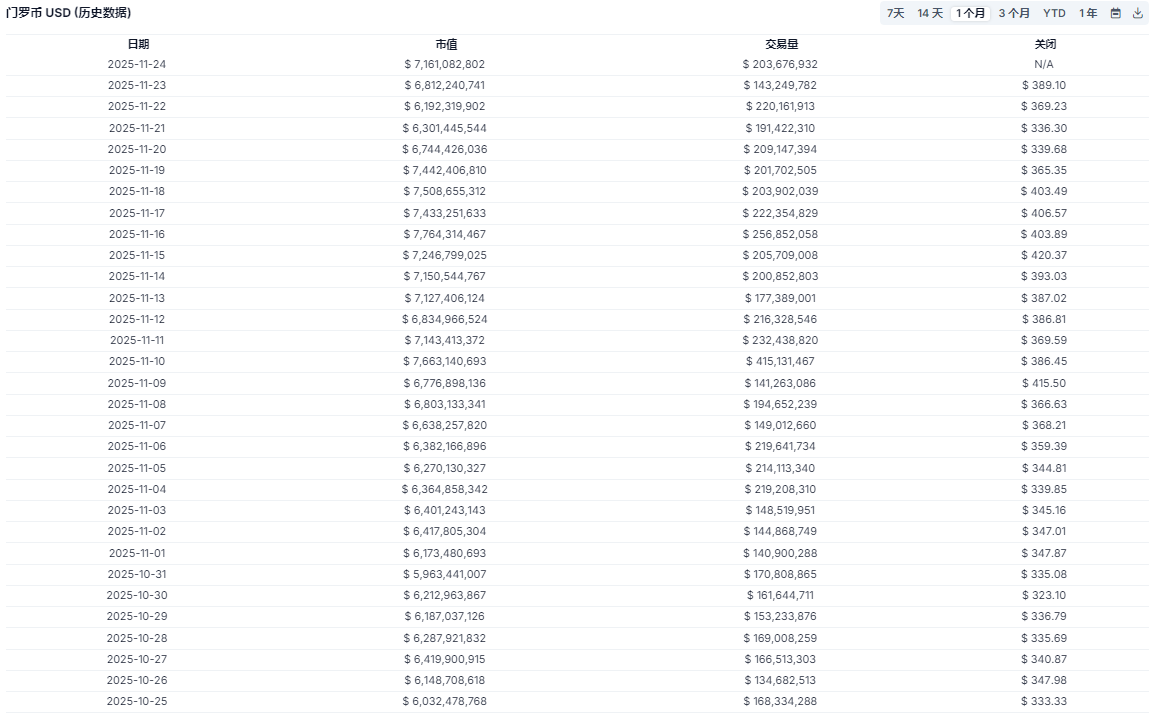Click the 市值 column header

click(x=446, y=44)
